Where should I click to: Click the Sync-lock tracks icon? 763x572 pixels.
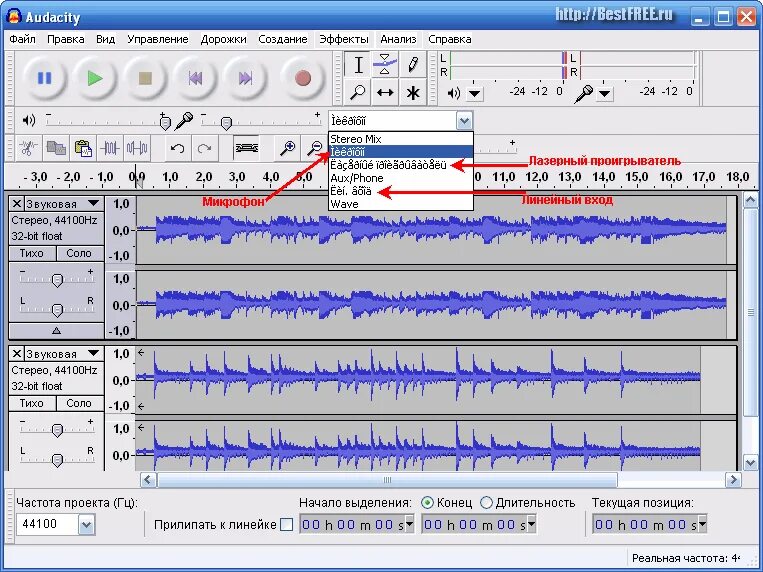(246, 148)
